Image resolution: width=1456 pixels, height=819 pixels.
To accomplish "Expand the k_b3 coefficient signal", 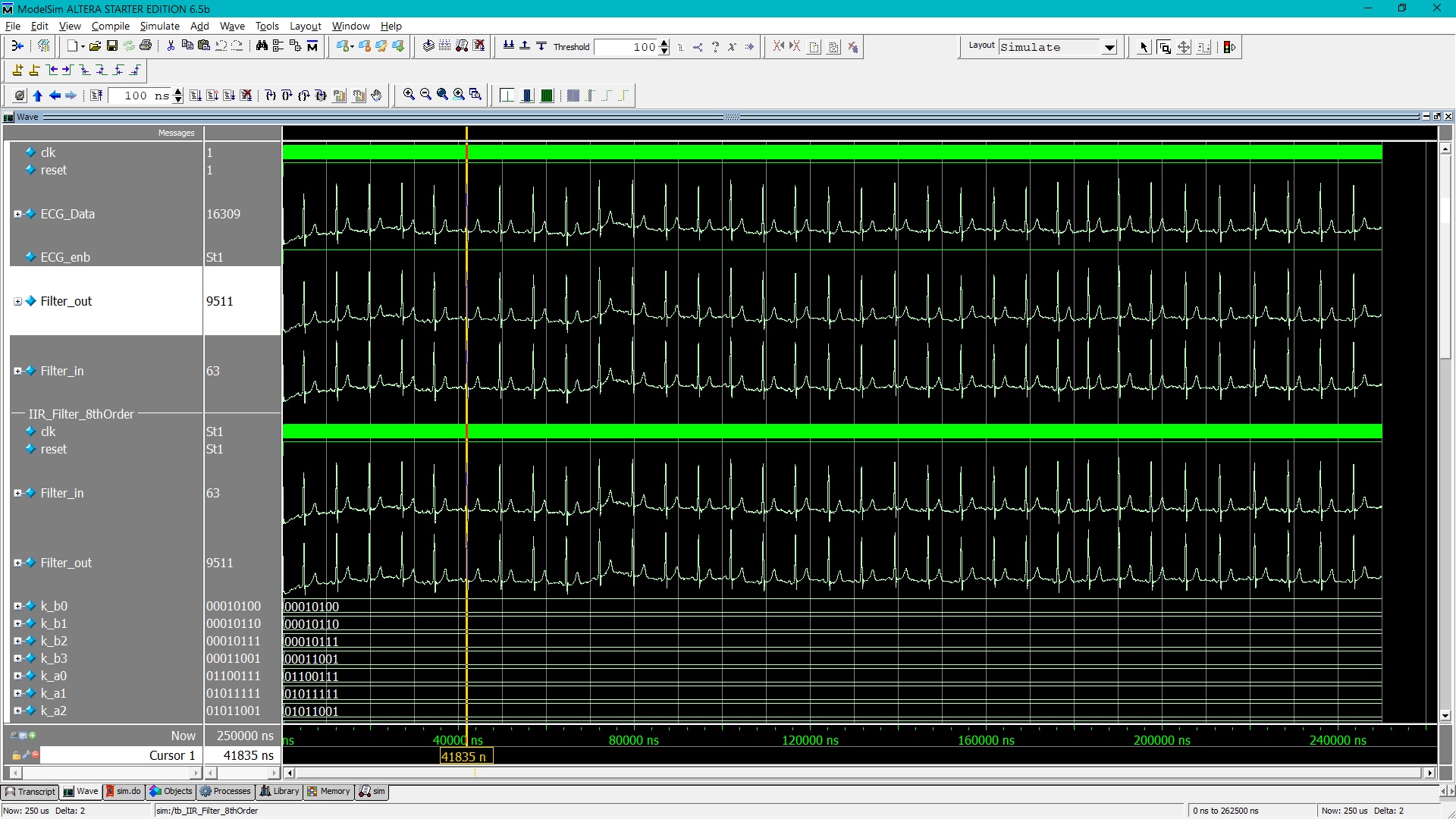I will [17, 658].
